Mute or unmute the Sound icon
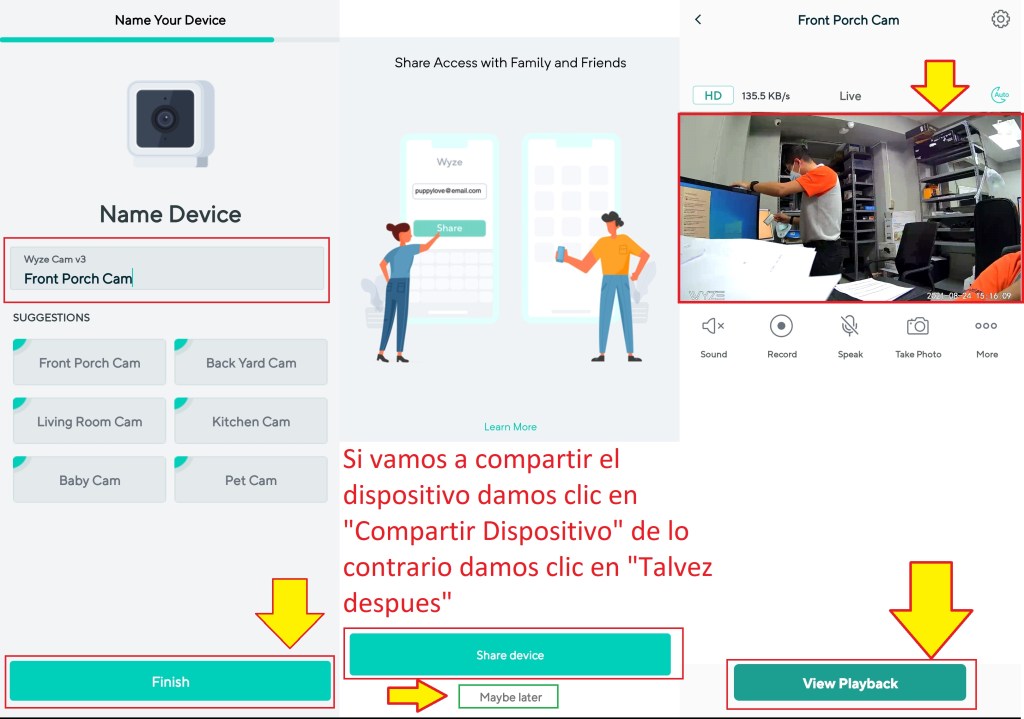 coord(713,327)
